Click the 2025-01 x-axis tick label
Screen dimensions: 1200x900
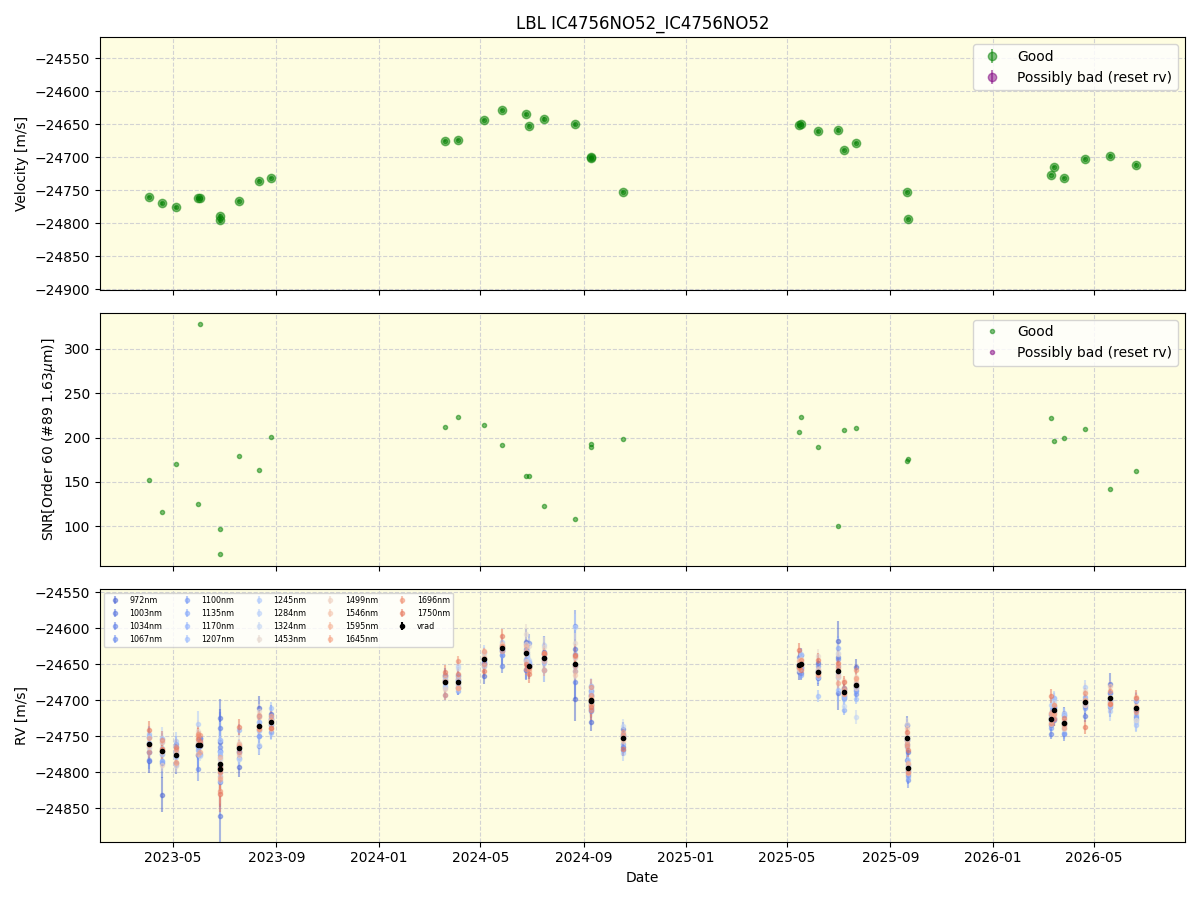point(686,857)
